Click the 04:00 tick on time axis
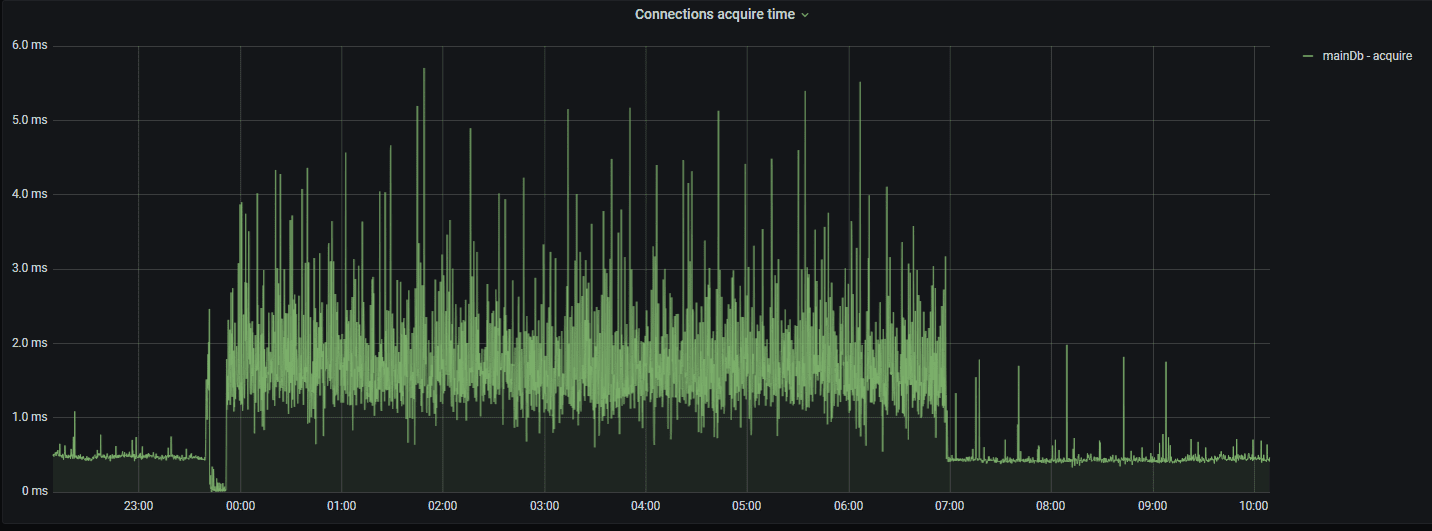 pos(646,506)
